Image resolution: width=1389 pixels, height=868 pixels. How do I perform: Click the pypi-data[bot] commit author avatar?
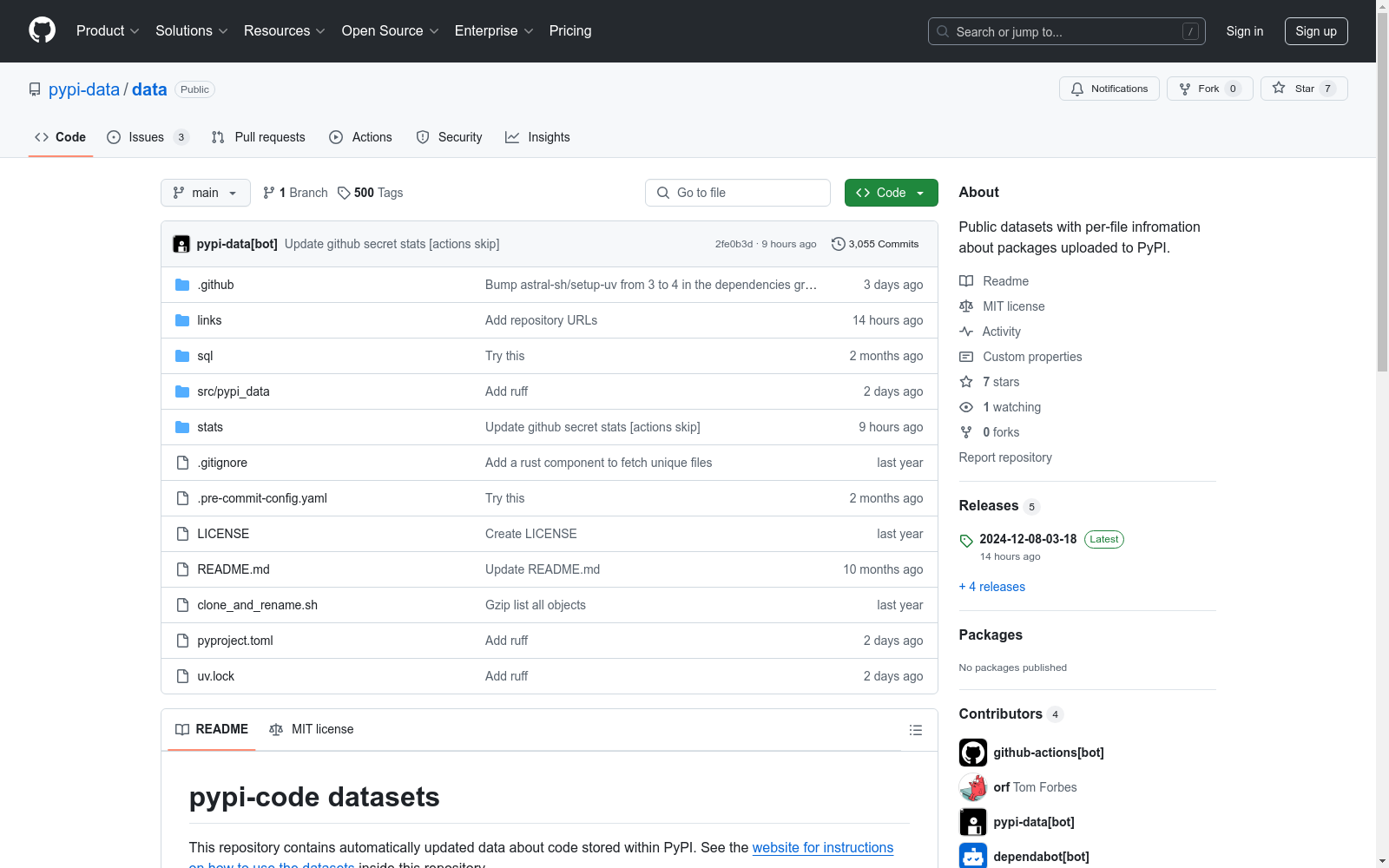click(x=181, y=244)
